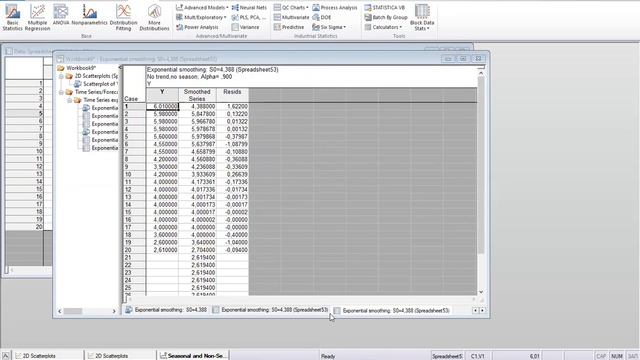This screenshot has height=360, width=640.
Task: Click Y column header
Action: pos(162,95)
